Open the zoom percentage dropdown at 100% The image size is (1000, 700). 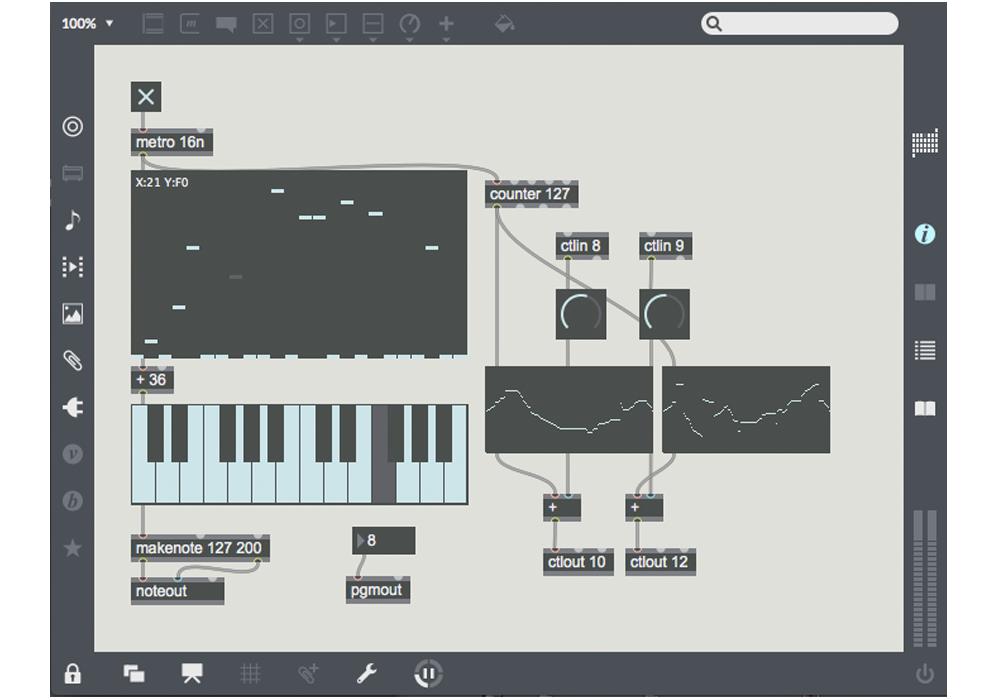88,24
